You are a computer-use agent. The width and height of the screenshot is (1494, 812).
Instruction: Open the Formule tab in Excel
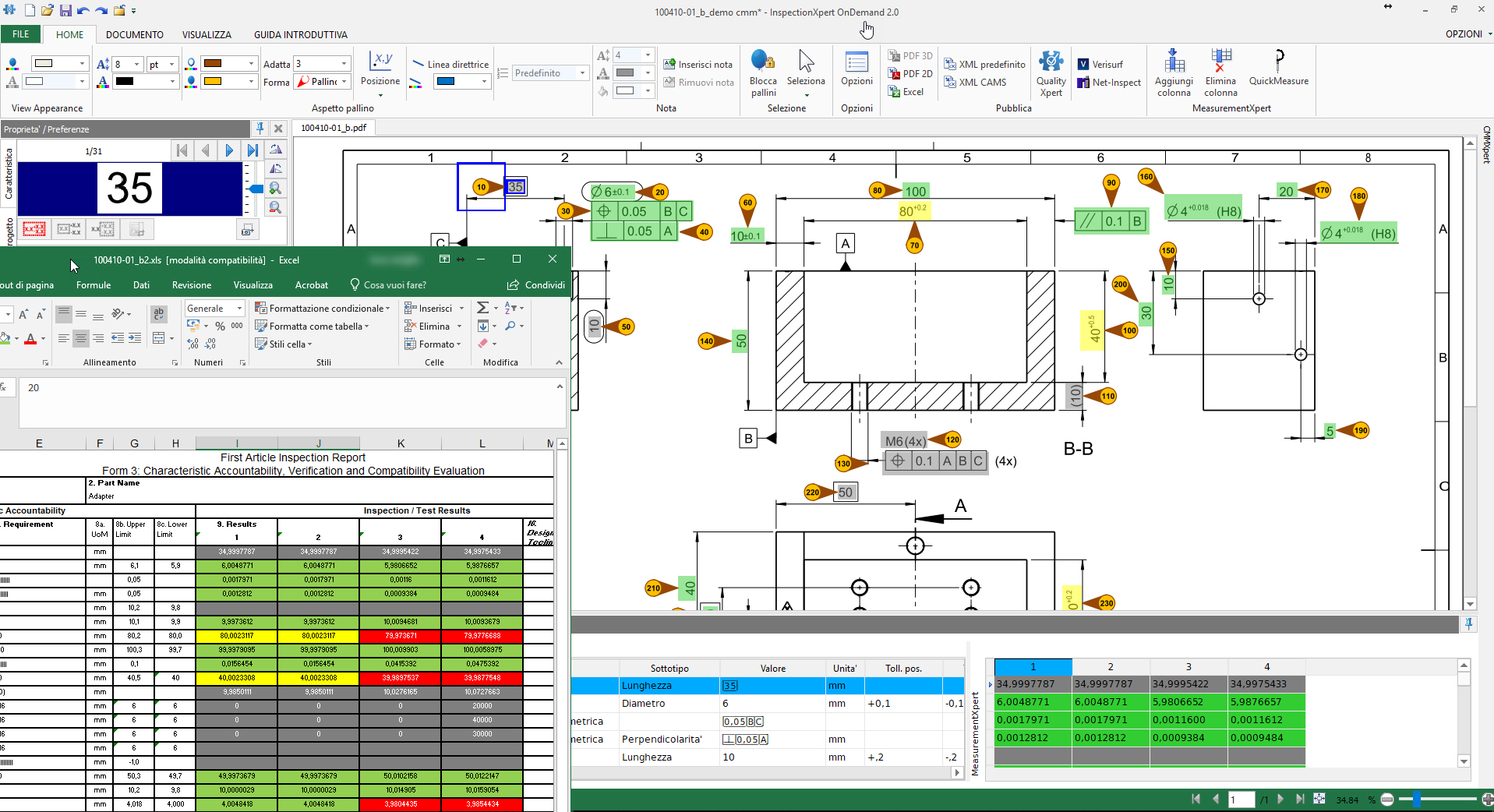point(94,285)
